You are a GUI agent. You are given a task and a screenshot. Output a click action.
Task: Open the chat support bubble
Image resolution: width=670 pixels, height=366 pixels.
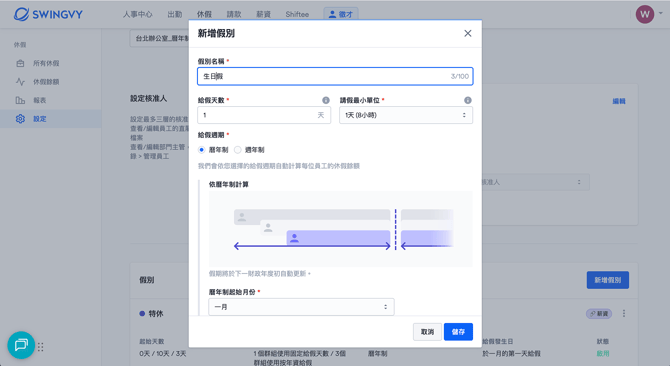click(21, 345)
